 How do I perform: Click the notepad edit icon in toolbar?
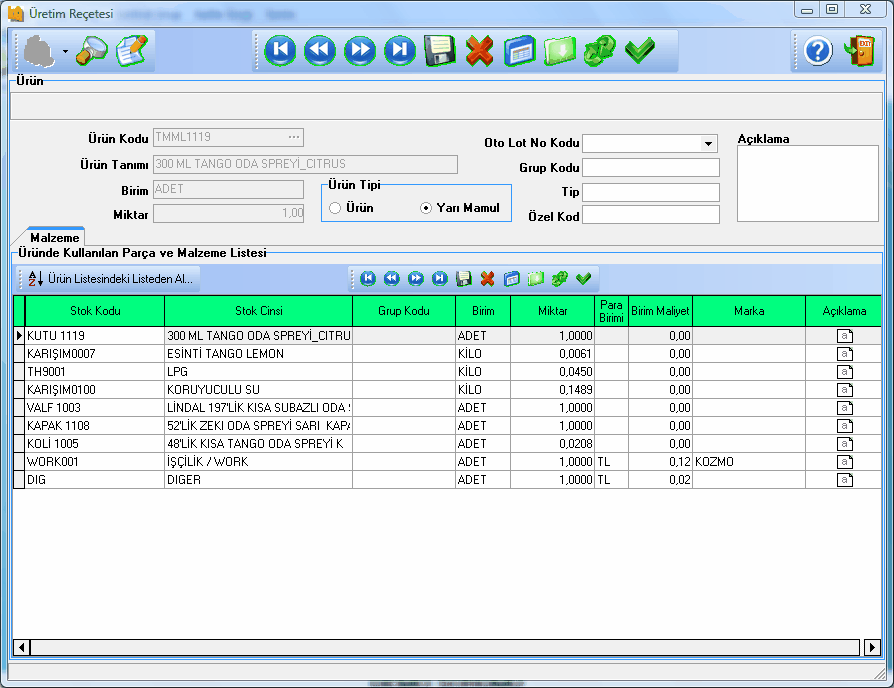click(x=132, y=51)
